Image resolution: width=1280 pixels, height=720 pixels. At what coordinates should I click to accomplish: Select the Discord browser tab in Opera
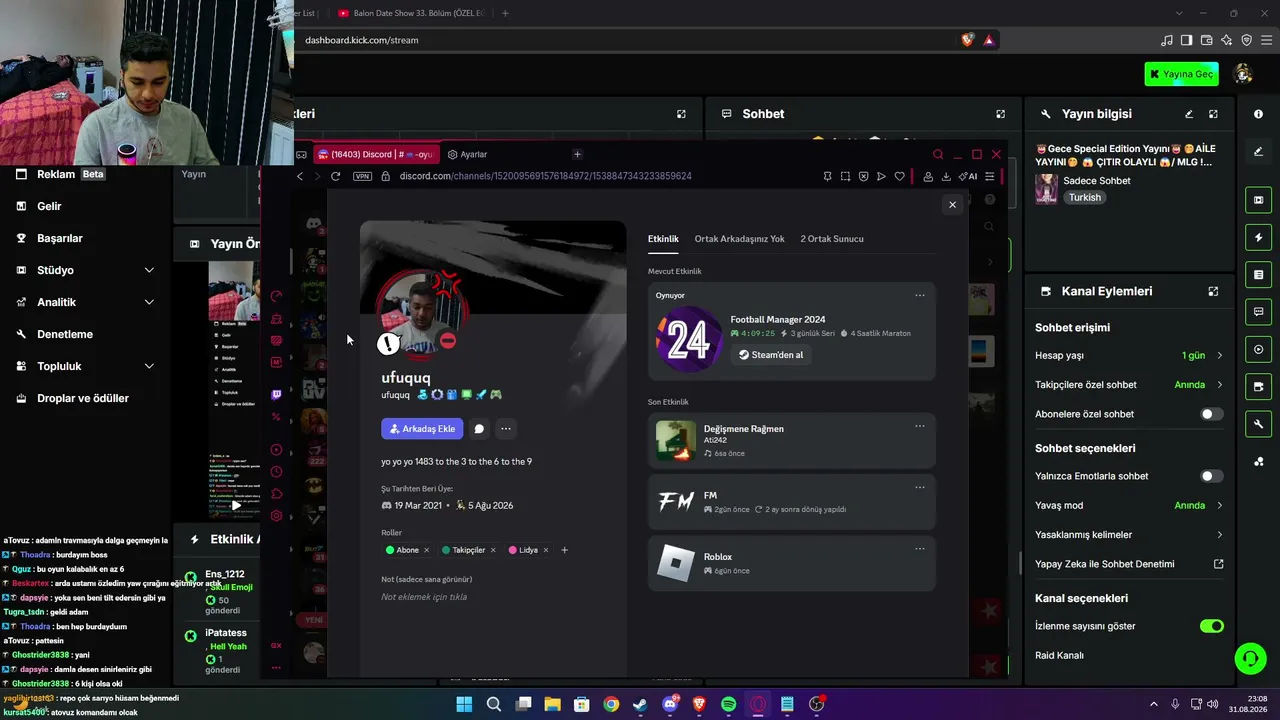(376, 154)
